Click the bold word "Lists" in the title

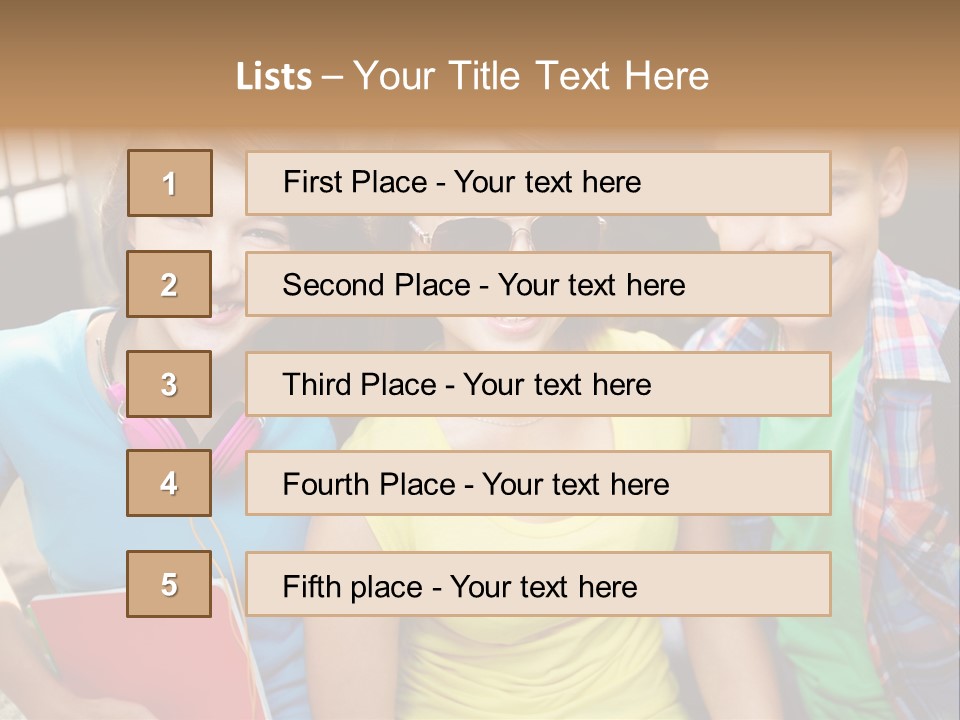pos(273,77)
